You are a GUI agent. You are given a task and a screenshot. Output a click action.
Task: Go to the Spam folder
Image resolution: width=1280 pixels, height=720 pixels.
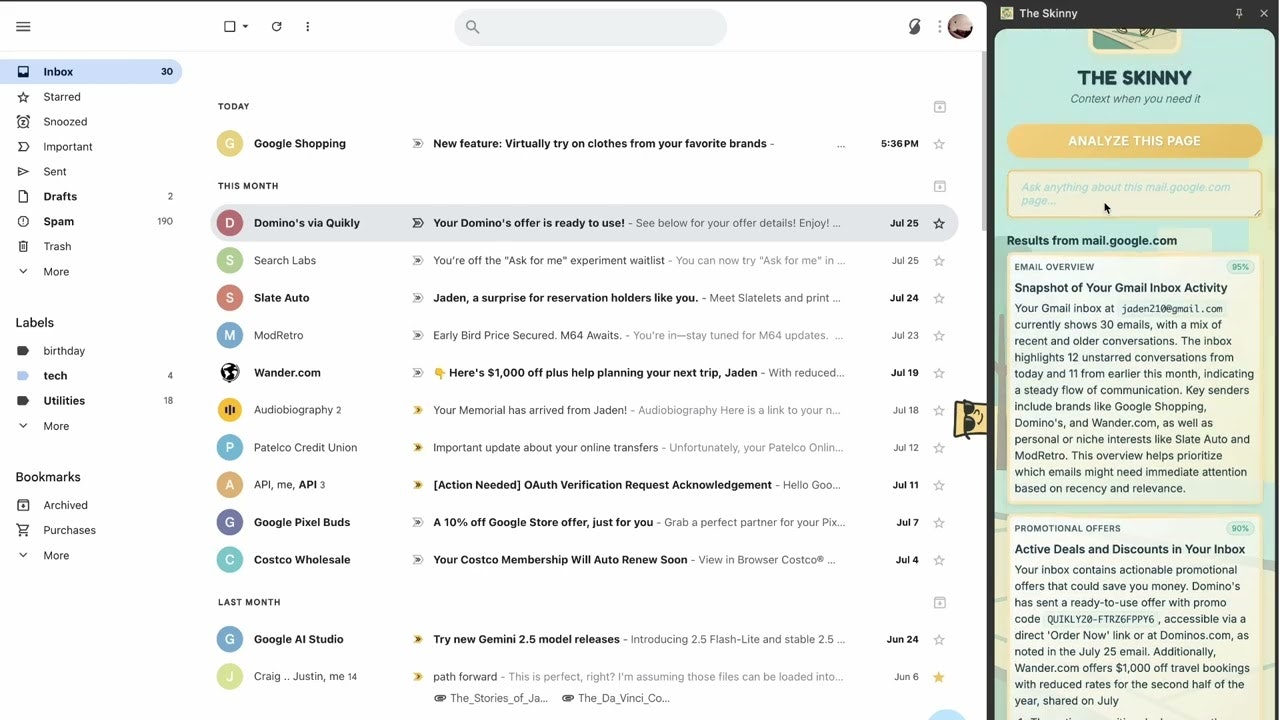click(x=58, y=222)
